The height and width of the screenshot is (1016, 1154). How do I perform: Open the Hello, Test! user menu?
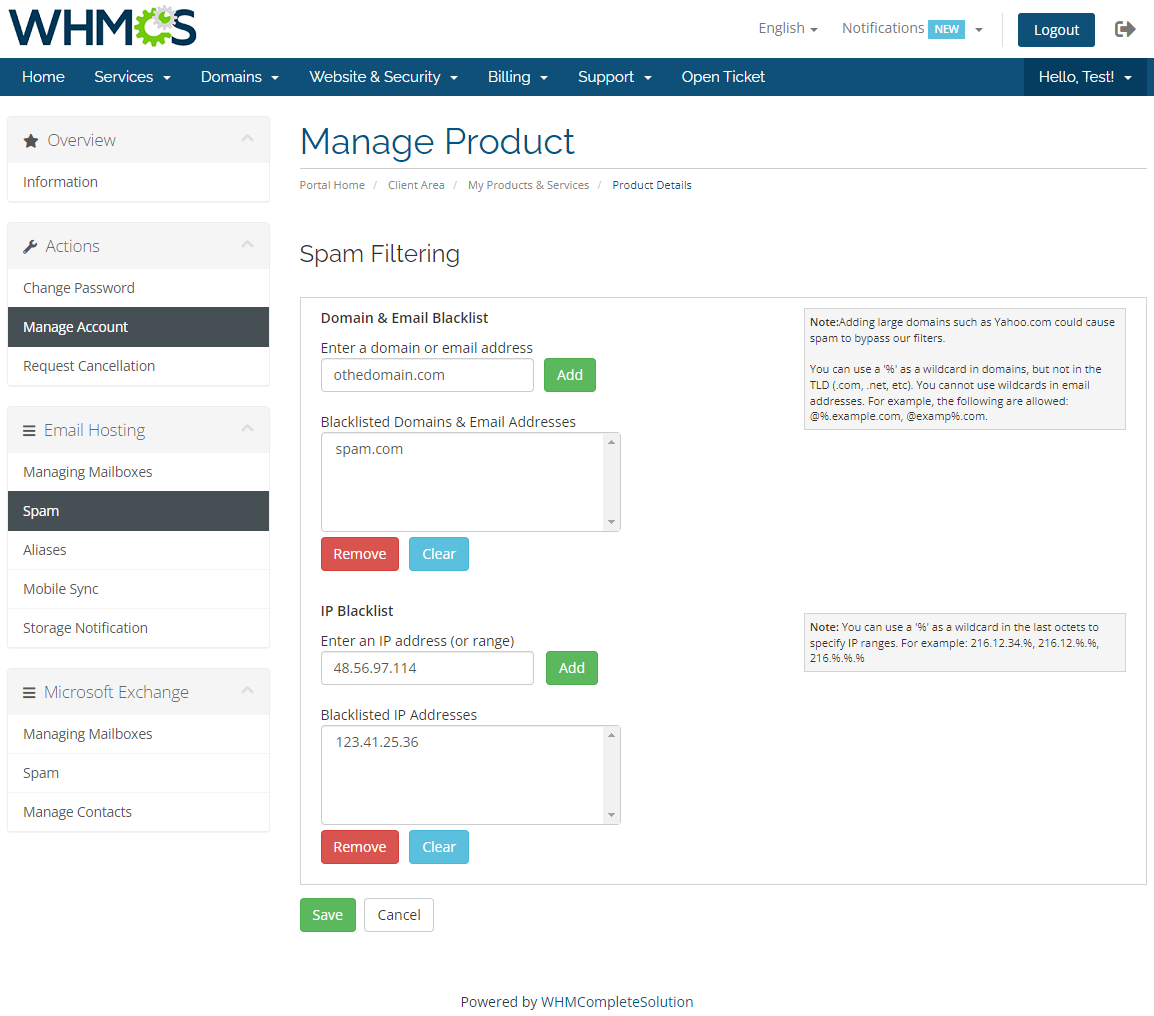1085,77
